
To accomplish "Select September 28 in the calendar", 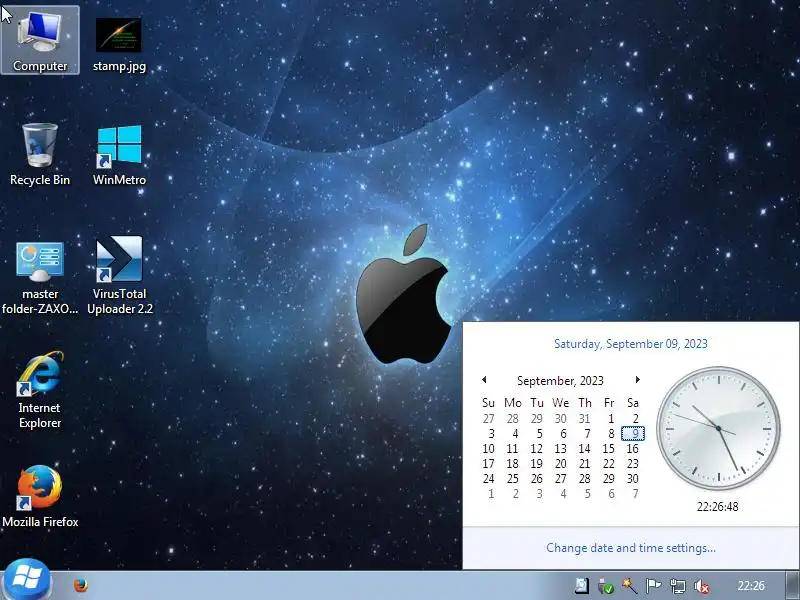I will click(x=585, y=479).
